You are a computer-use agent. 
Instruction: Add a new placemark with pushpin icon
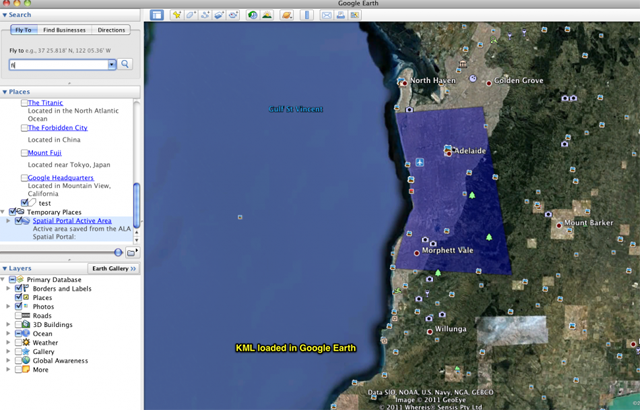[177, 15]
